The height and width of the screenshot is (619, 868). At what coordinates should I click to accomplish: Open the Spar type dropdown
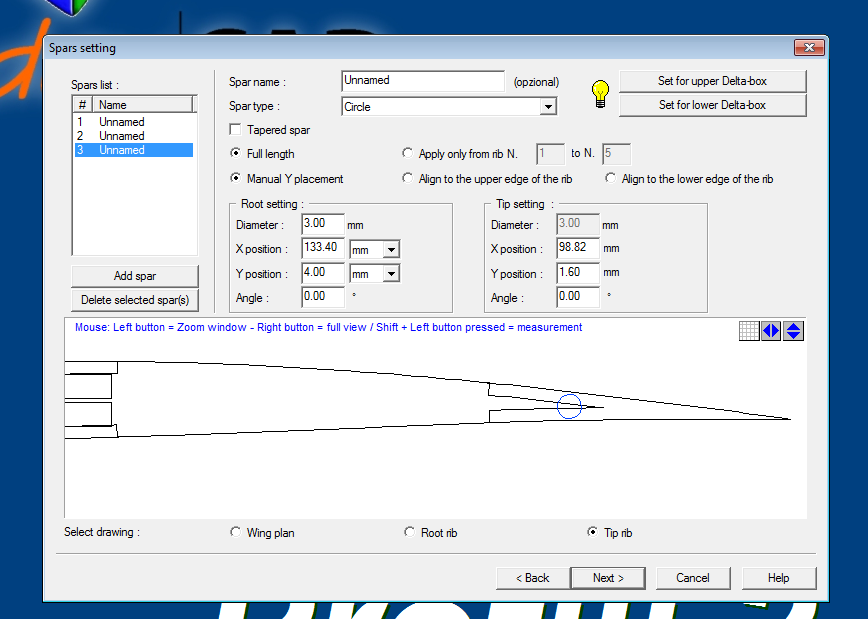[x=547, y=107]
